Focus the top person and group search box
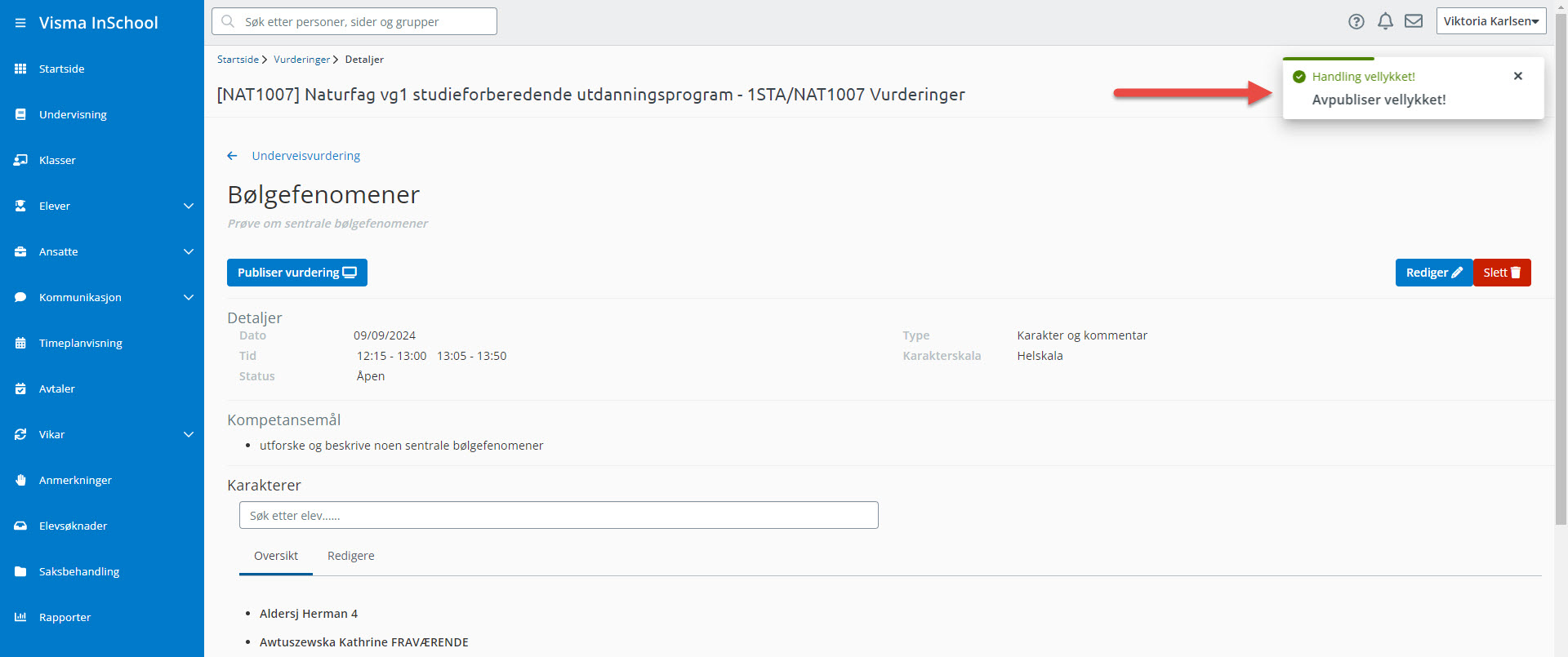This screenshot has height=657, width=1568. pyautogui.click(x=354, y=21)
